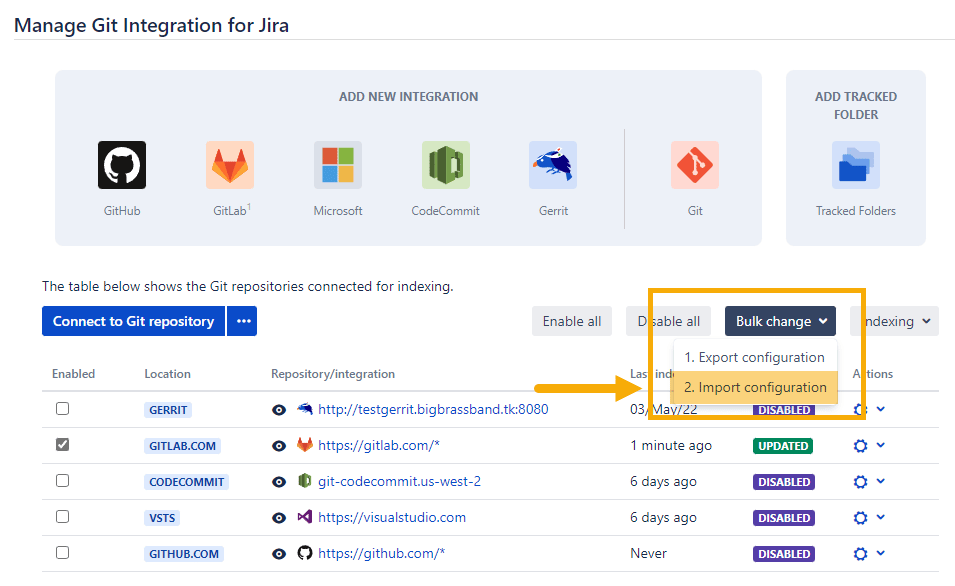Viewport: 955px width, 586px height.
Task: Tick the GITHUB.COM repository checkbox
Action: (63, 553)
